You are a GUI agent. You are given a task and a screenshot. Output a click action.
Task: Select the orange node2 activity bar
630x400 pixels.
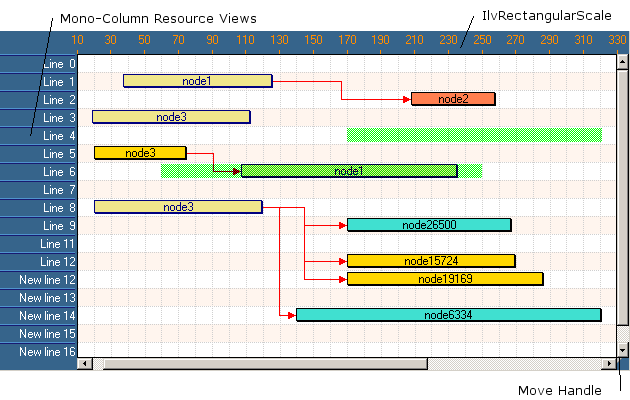point(453,99)
